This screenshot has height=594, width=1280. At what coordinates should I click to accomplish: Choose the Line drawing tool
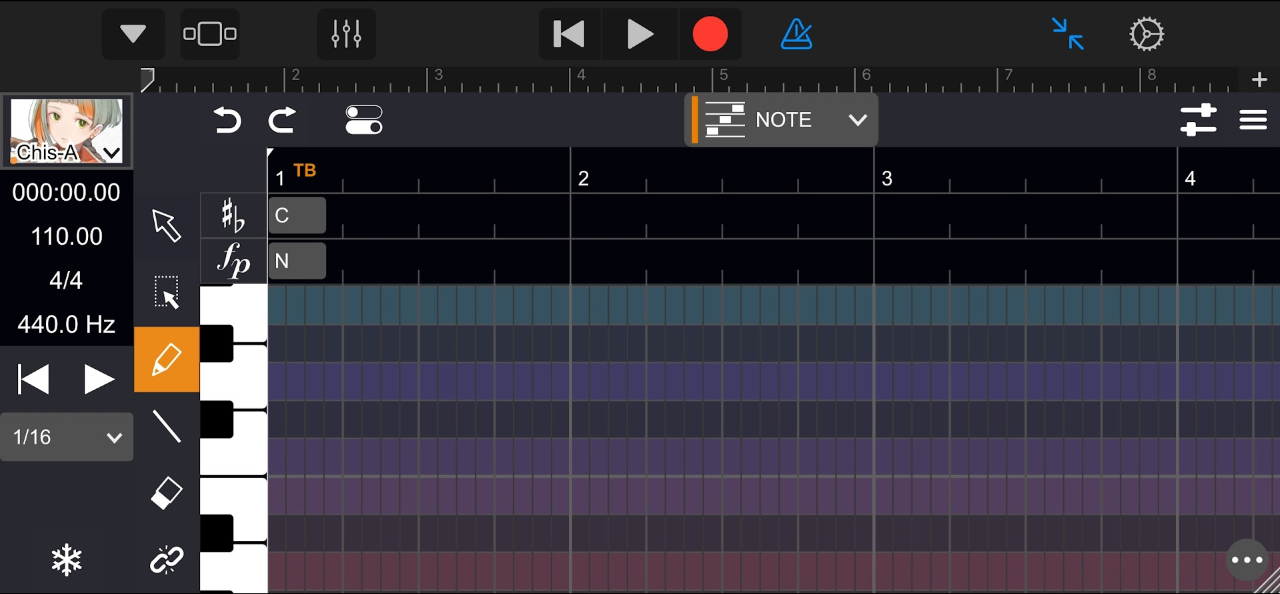(x=167, y=427)
